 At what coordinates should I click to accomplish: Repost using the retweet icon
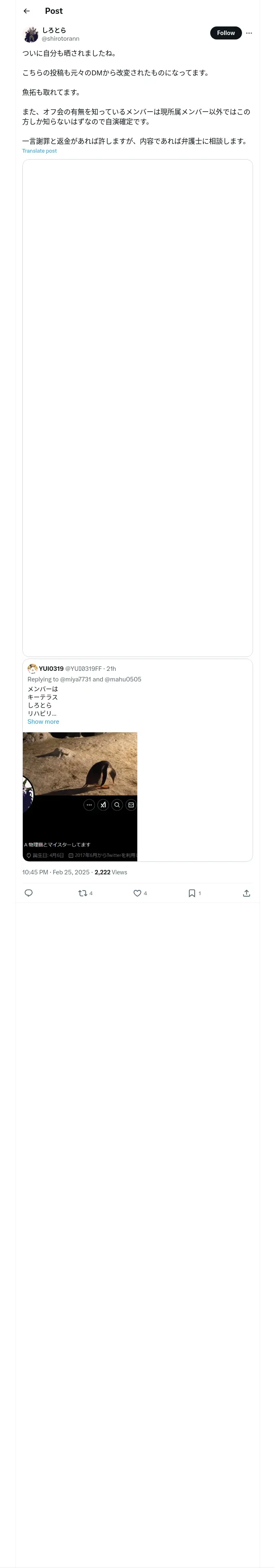[x=83, y=893]
